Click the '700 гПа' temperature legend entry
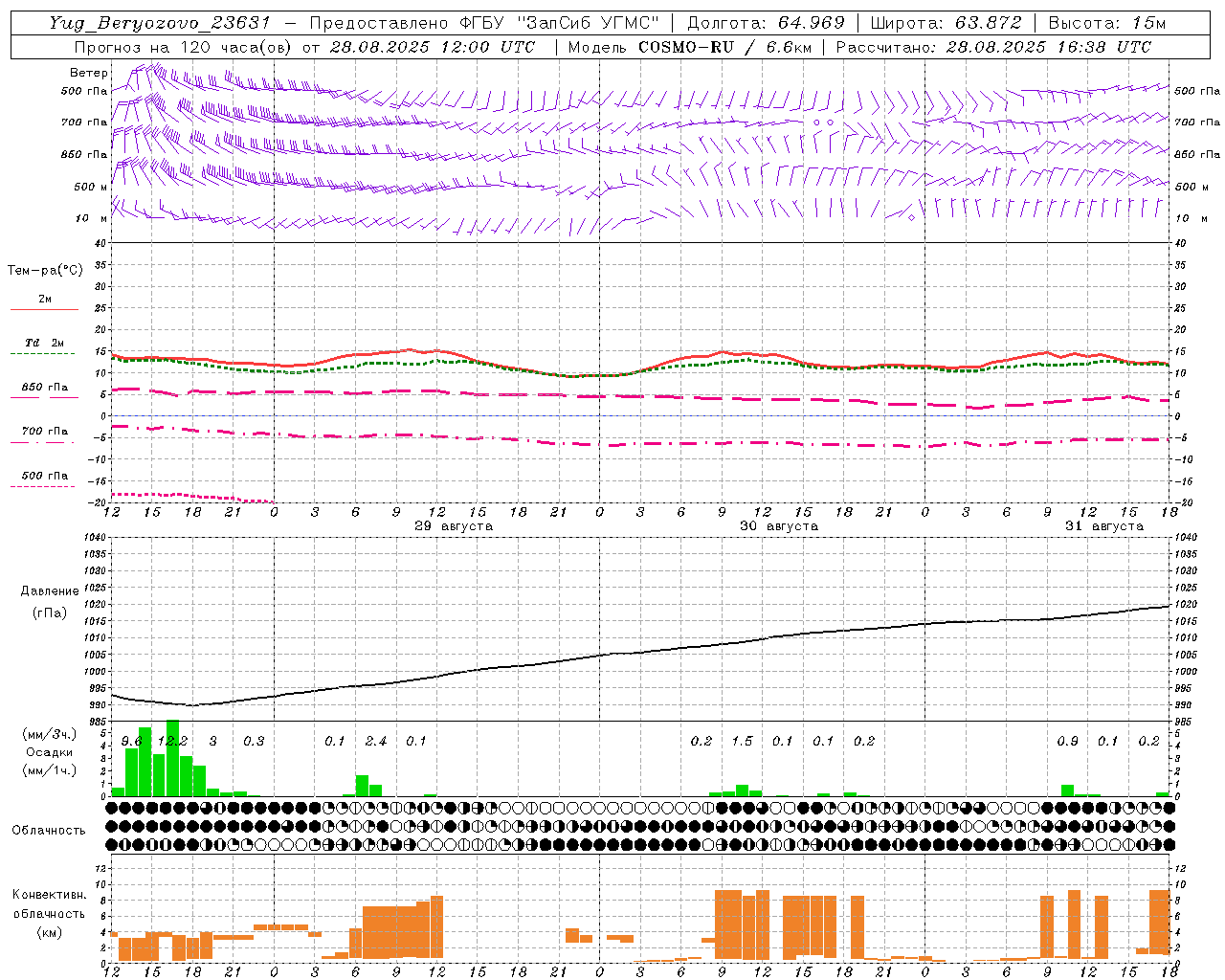1225x980 pixels. pos(45,431)
